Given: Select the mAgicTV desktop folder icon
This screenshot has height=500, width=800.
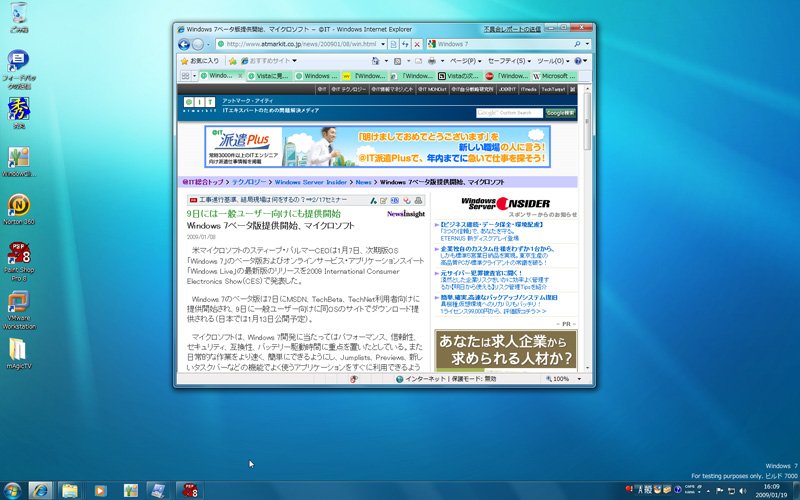Looking at the screenshot, I should [x=19, y=353].
